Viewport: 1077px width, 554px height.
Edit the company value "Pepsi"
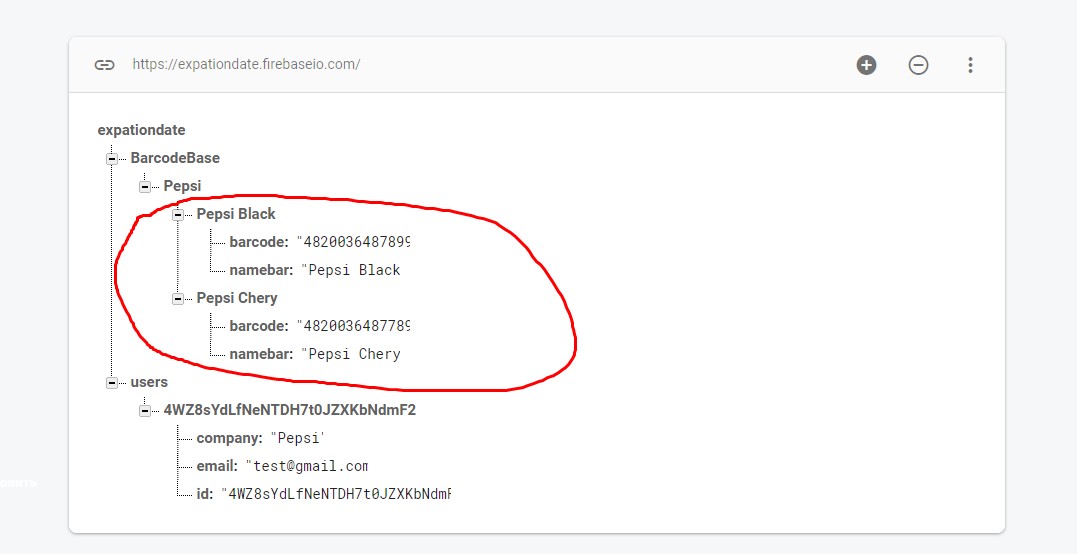click(x=297, y=439)
